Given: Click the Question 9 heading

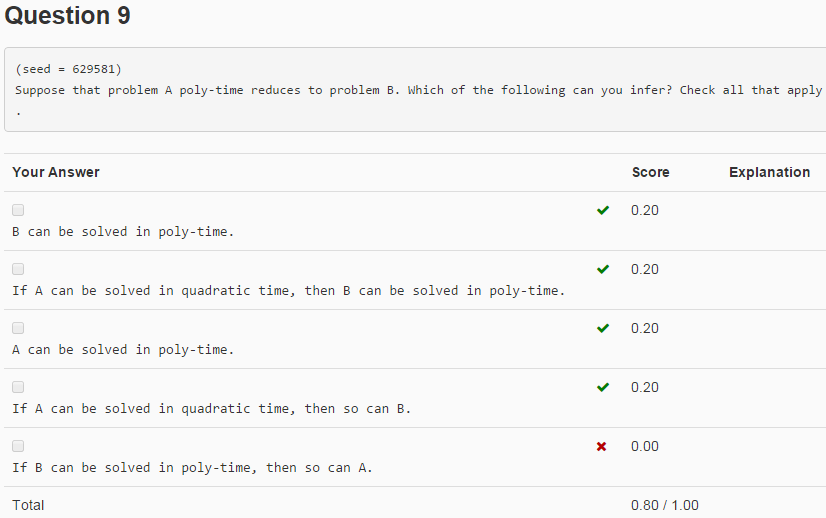Looking at the screenshot, I should pos(67,15).
